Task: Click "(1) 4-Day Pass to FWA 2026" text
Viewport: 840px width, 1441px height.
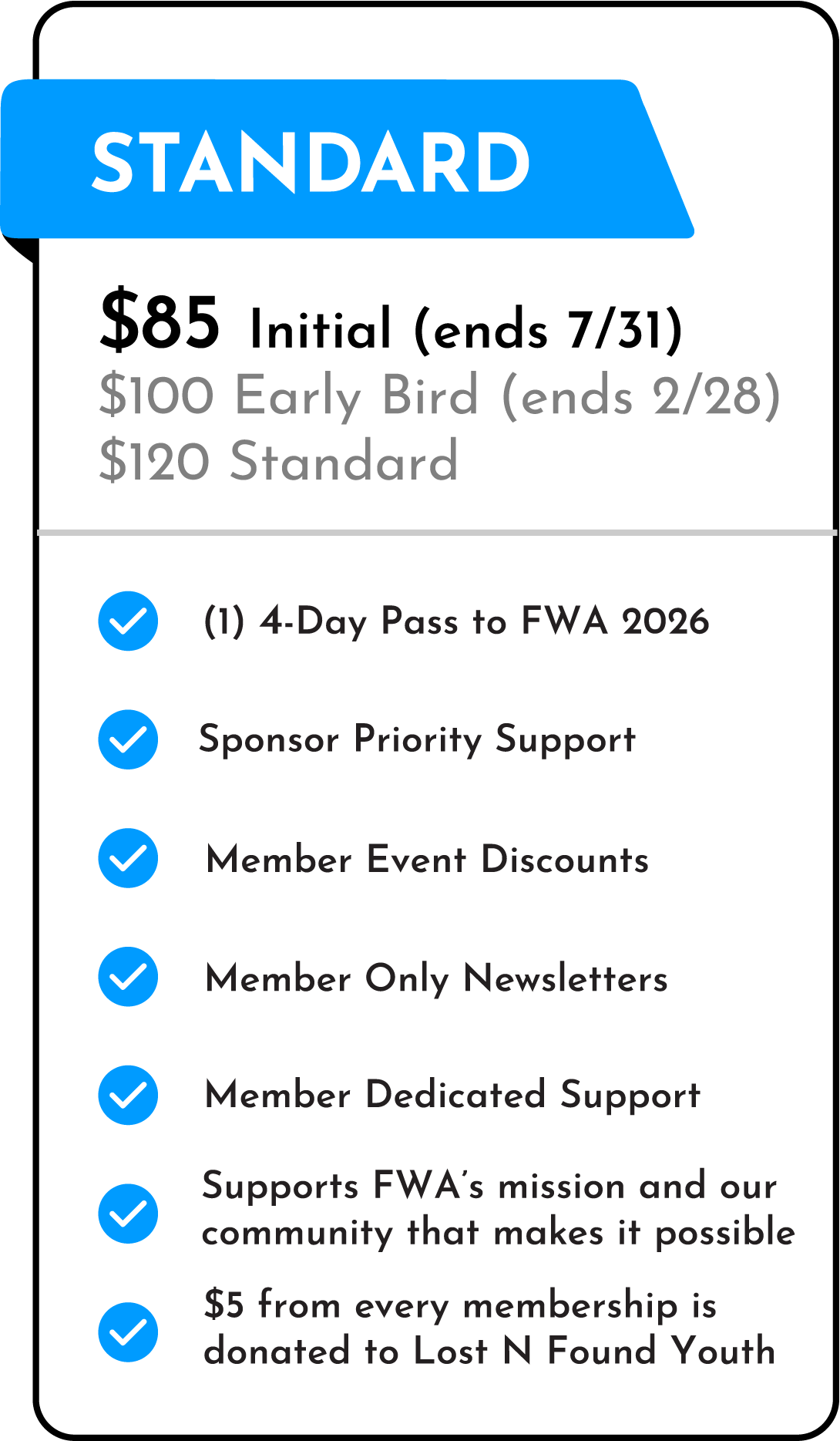Action: coord(455,621)
